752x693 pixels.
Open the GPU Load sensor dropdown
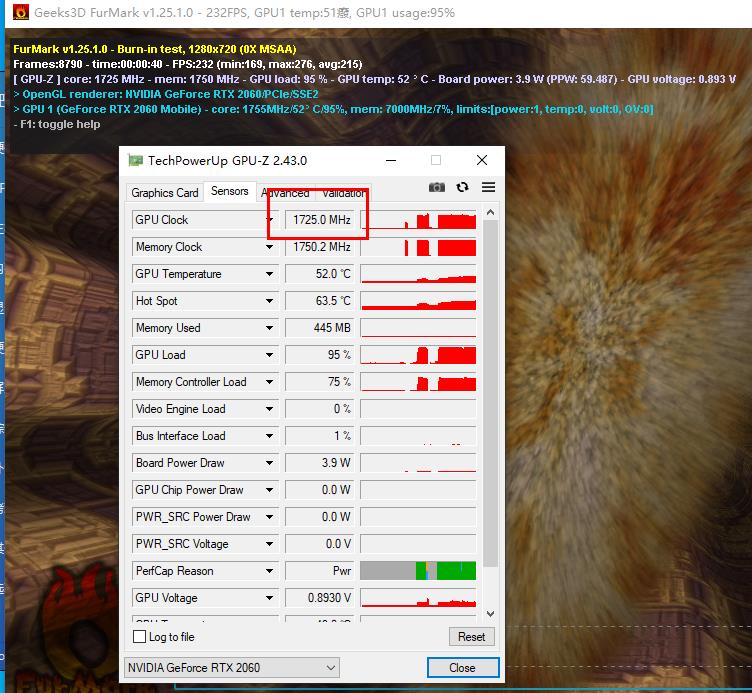[x=270, y=355]
